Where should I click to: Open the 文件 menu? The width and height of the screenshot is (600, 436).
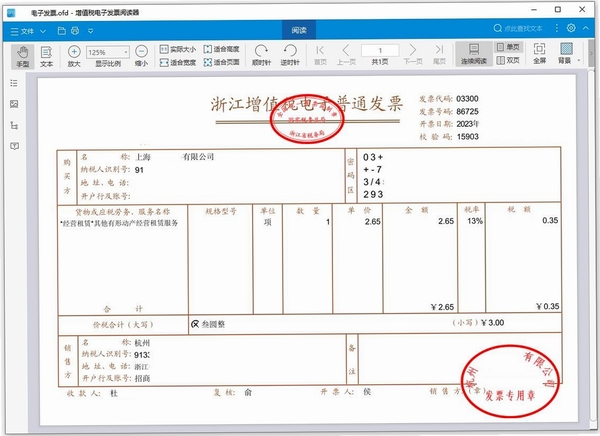22,31
